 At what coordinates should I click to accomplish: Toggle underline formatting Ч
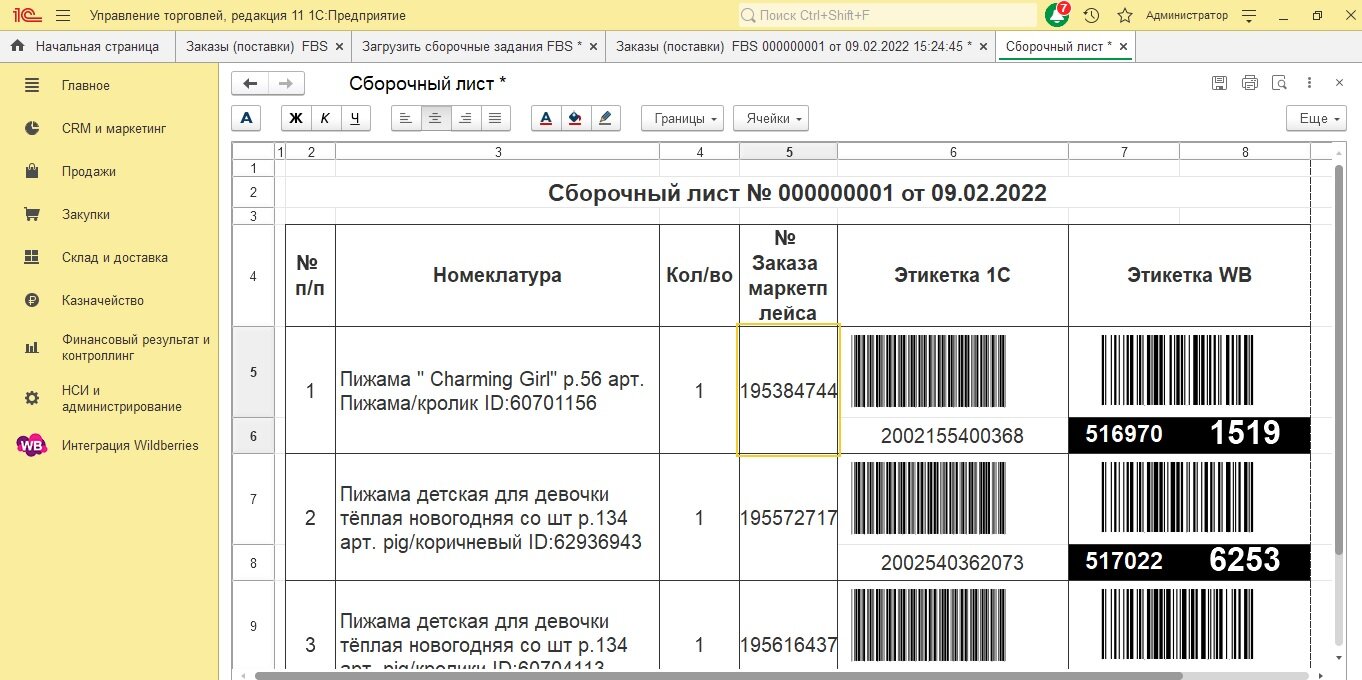tap(355, 118)
